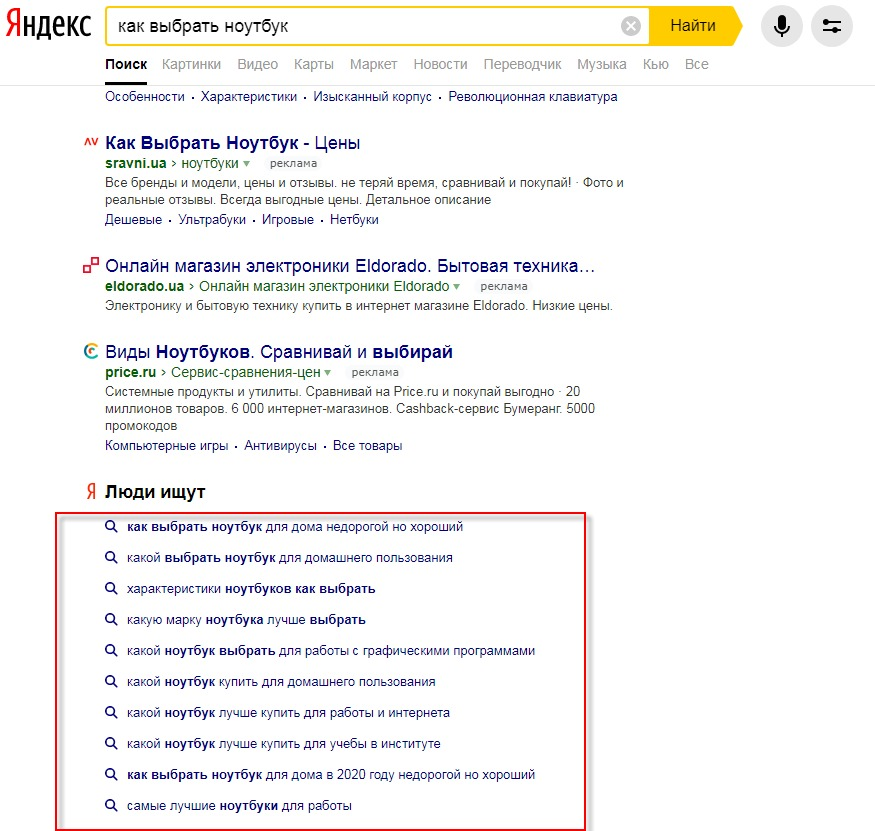Open the Переводчик tab
875x831 pixels.
click(x=523, y=64)
